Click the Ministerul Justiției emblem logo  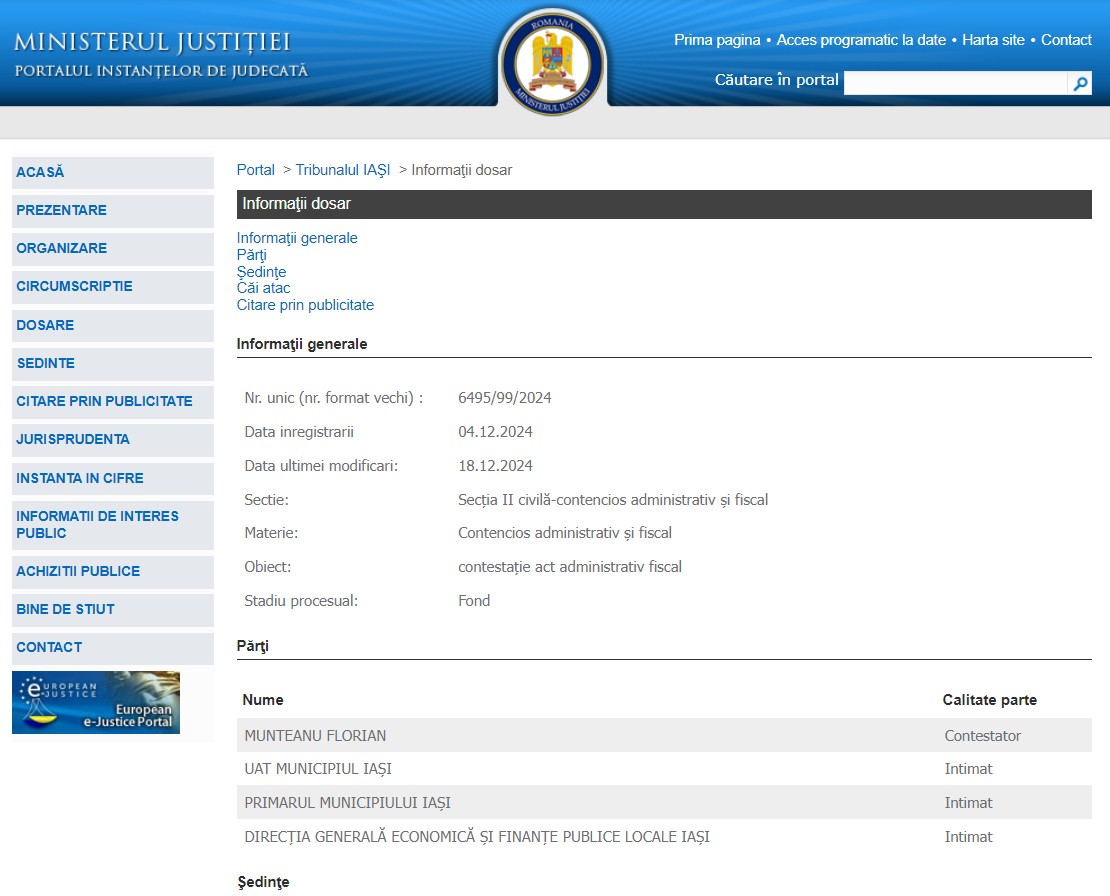coord(553,63)
